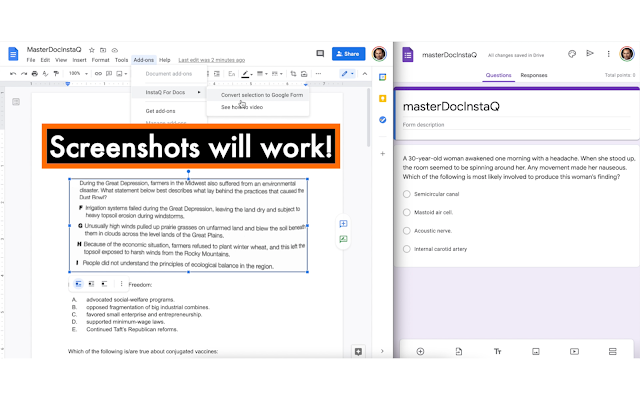Select the Mastoid air cell option
The image size is (640, 400).
pyautogui.click(x=407, y=212)
